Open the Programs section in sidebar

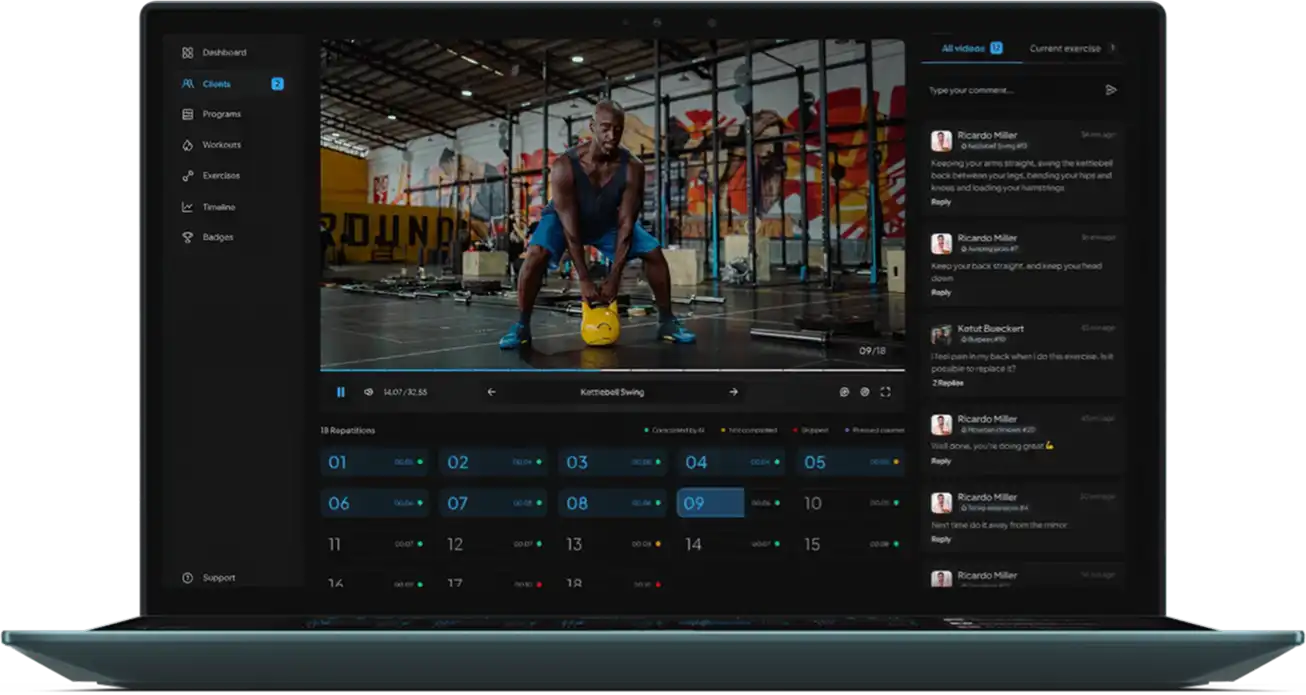click(x=220, y=115)
